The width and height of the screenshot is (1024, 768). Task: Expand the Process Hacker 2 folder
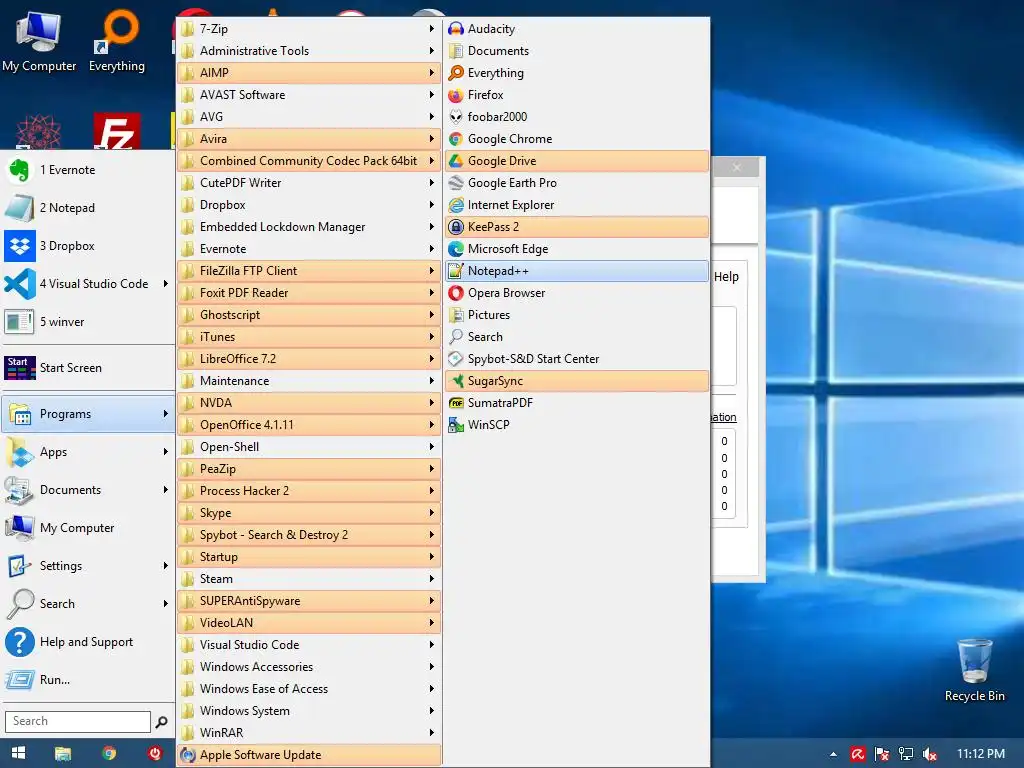[x=309, y=490]
